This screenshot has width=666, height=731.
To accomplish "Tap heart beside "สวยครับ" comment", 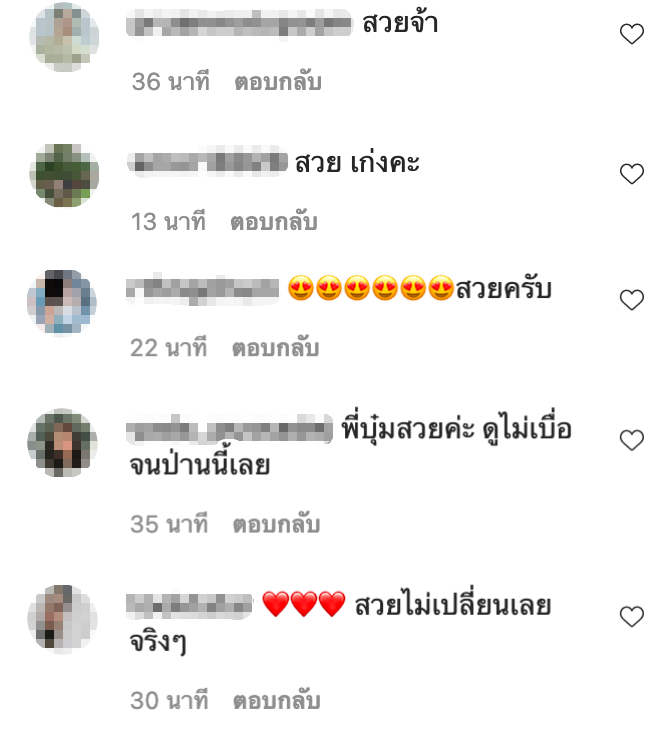I will [632, 300].
